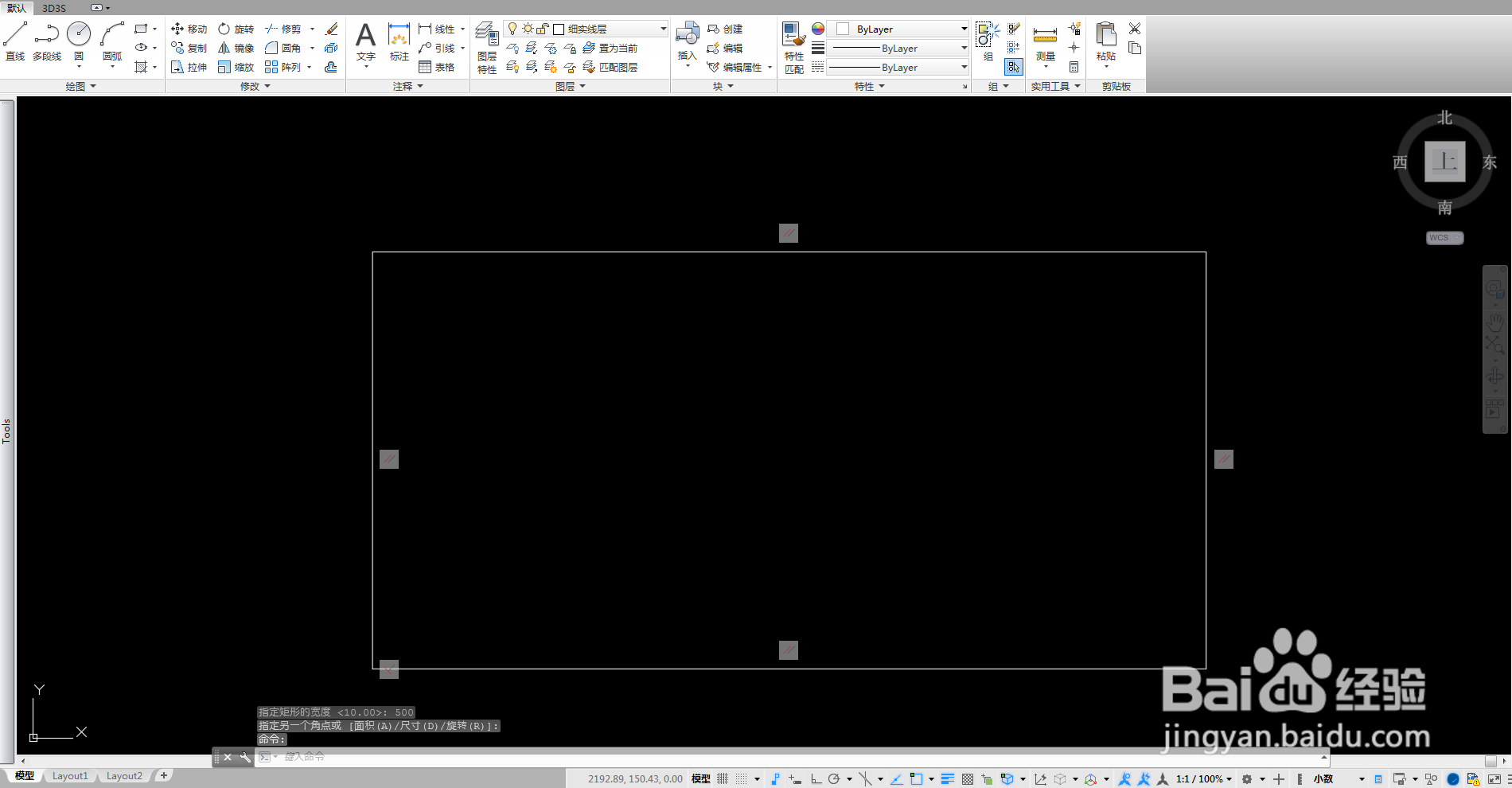Click the color wheel object color icon

coord(818,29)
